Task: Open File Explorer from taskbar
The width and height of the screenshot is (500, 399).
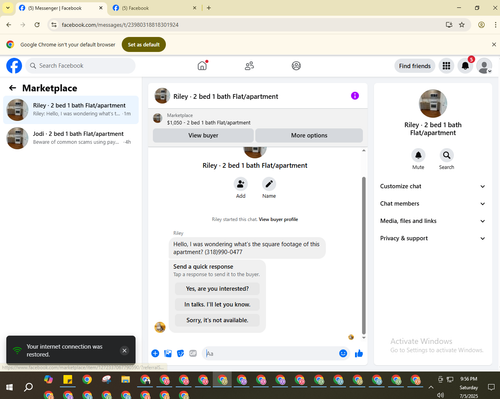Action: (x=125, y=380)
